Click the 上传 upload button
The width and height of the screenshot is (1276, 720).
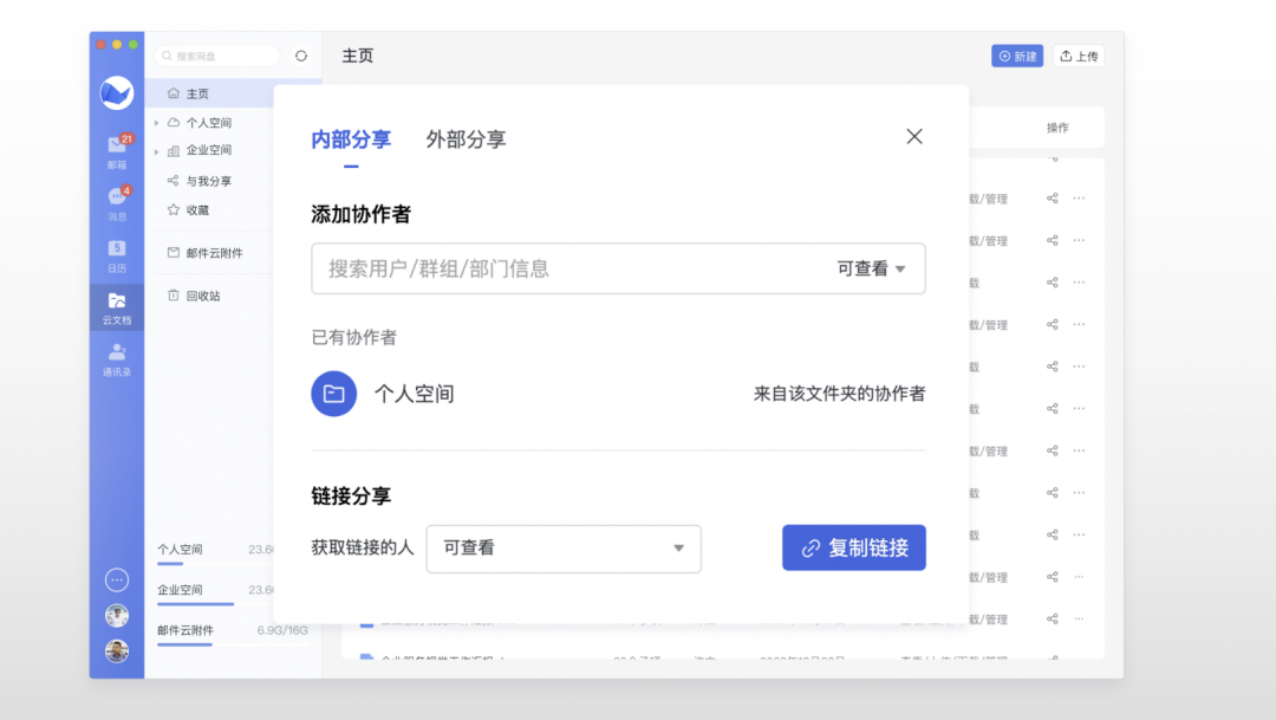(1078, 56)
